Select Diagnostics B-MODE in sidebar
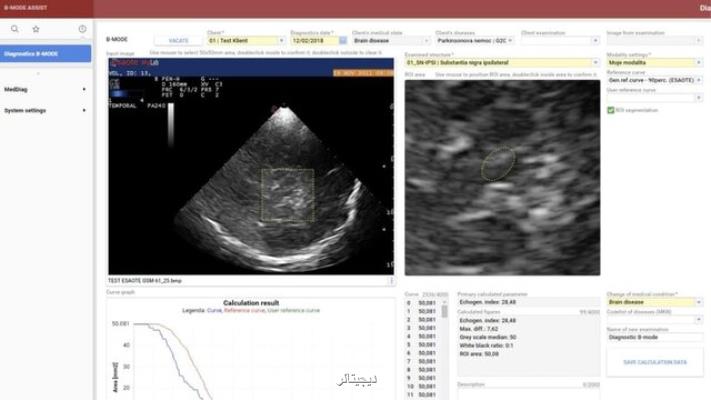Screen dimensions: 711x400 click(45, 54)
